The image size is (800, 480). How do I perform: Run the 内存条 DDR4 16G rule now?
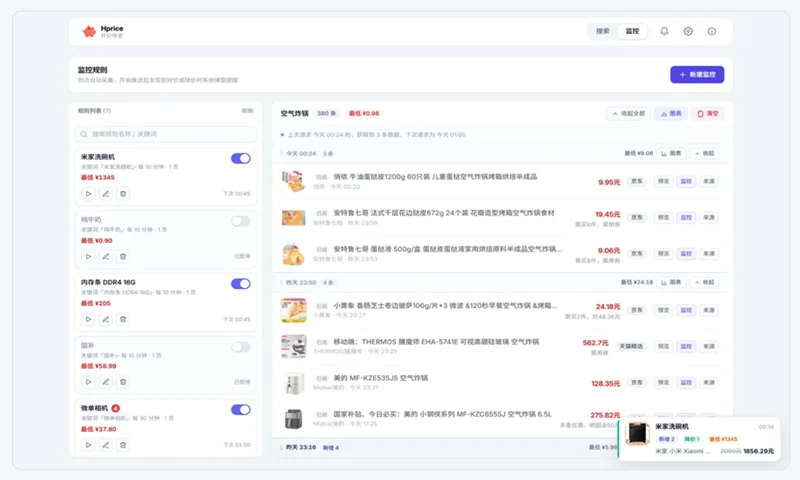[88, 319]
